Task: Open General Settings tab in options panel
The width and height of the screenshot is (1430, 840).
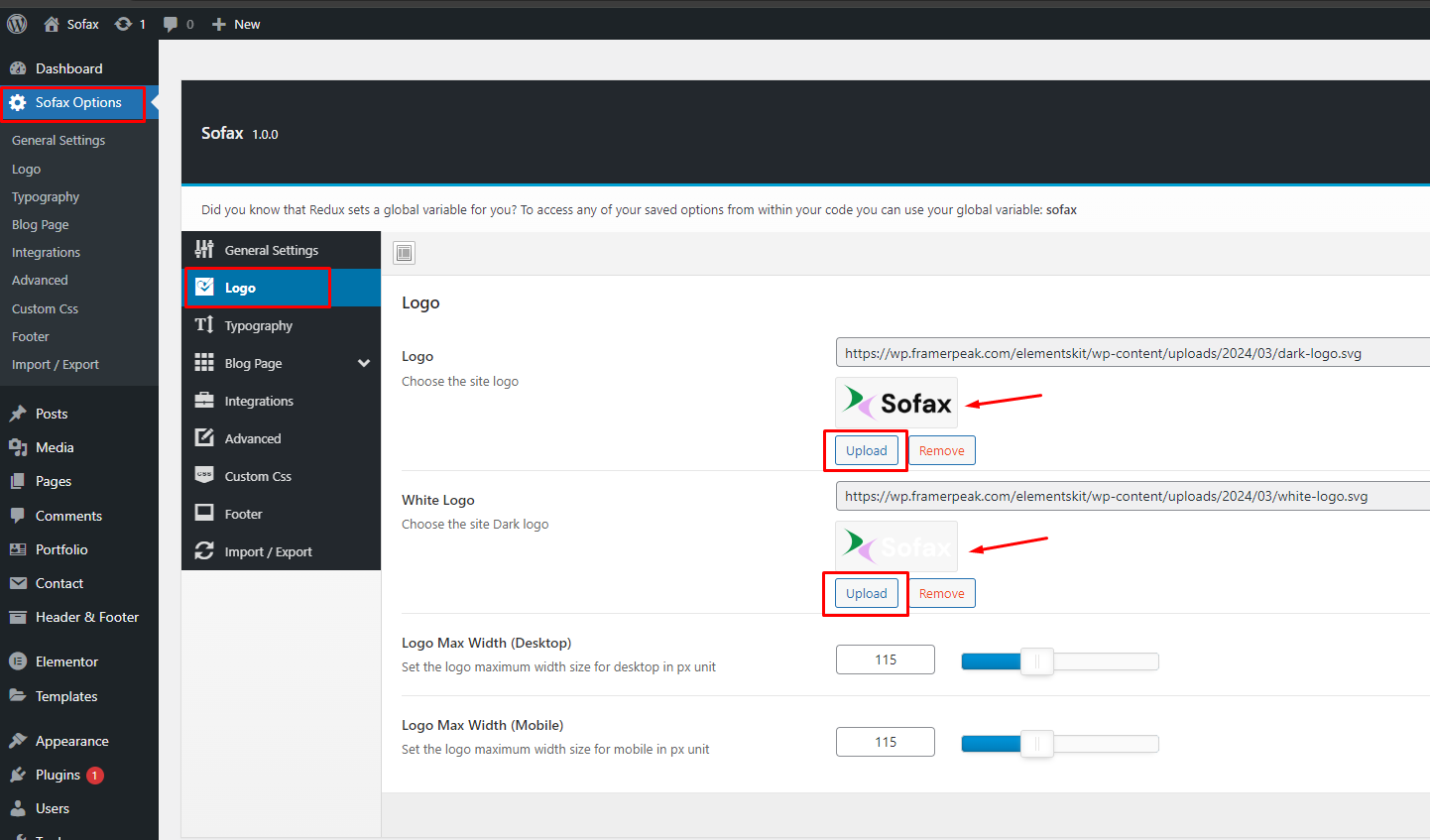Action: click(281, 250)
